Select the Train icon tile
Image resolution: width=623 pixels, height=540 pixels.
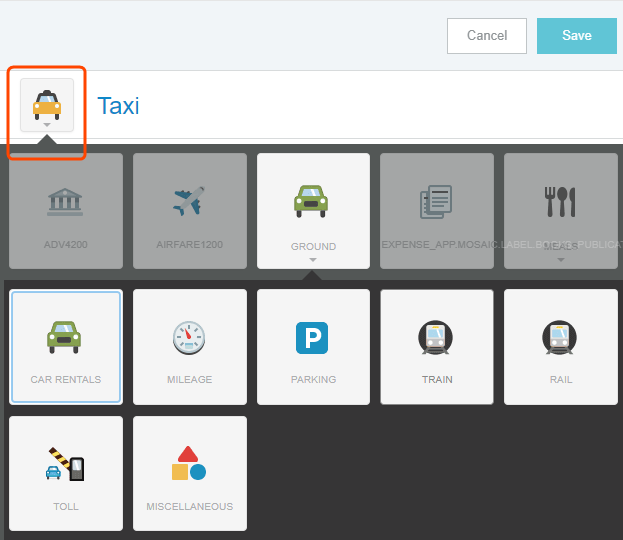[437, 346]
